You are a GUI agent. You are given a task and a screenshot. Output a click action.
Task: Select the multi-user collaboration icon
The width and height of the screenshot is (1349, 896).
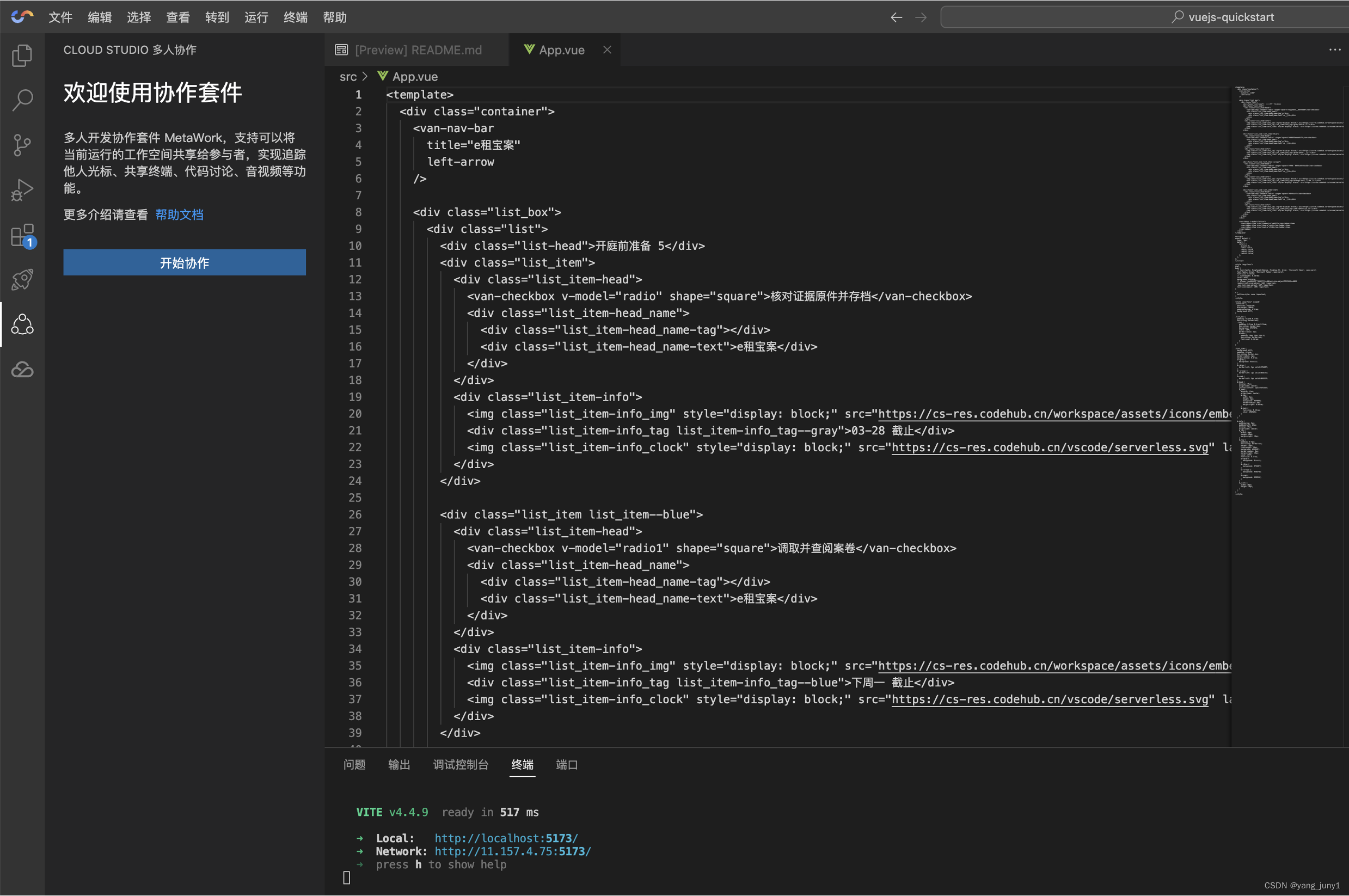(x=22, y=324)
